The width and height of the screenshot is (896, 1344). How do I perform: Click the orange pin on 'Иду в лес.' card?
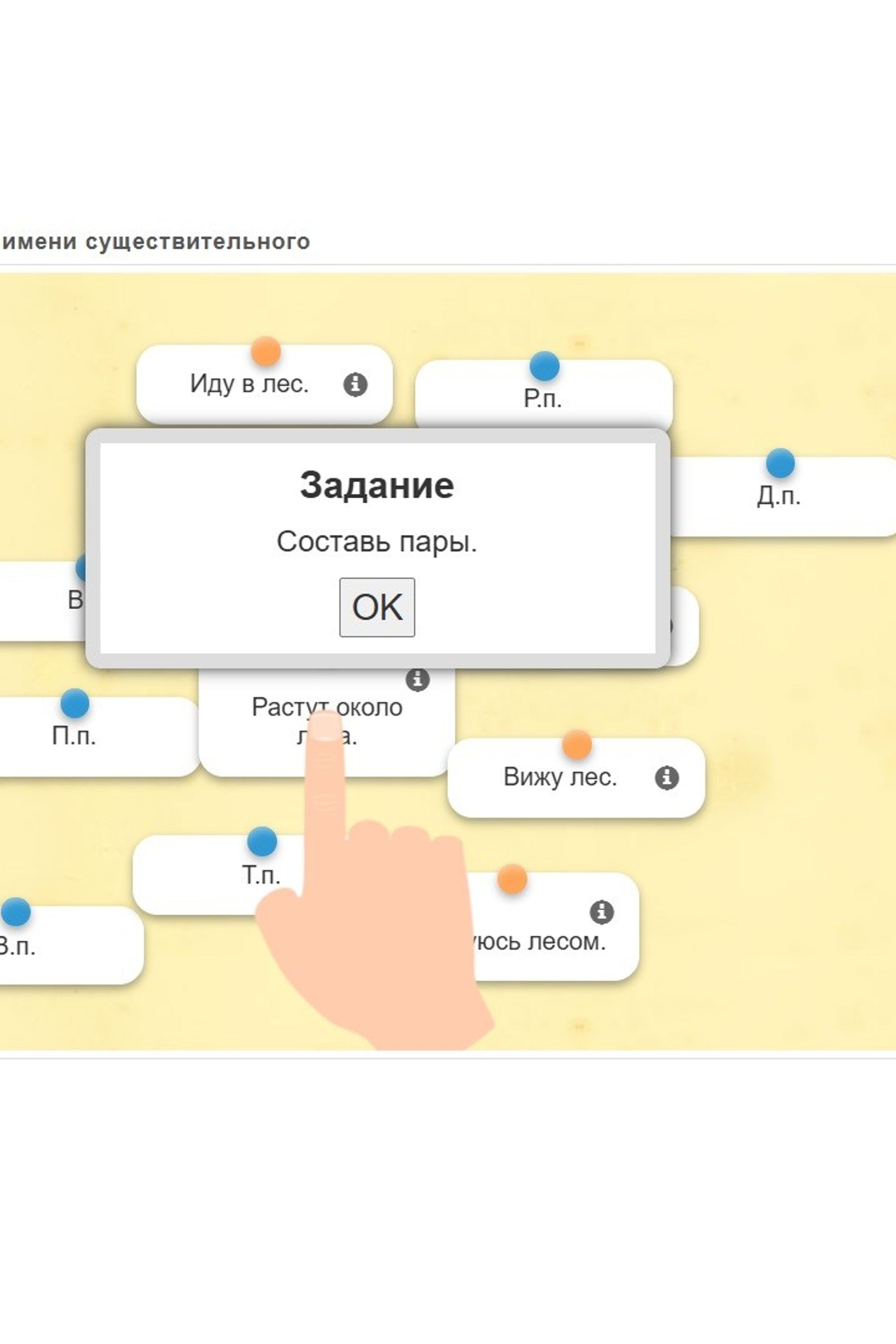[x=266, y=351]
